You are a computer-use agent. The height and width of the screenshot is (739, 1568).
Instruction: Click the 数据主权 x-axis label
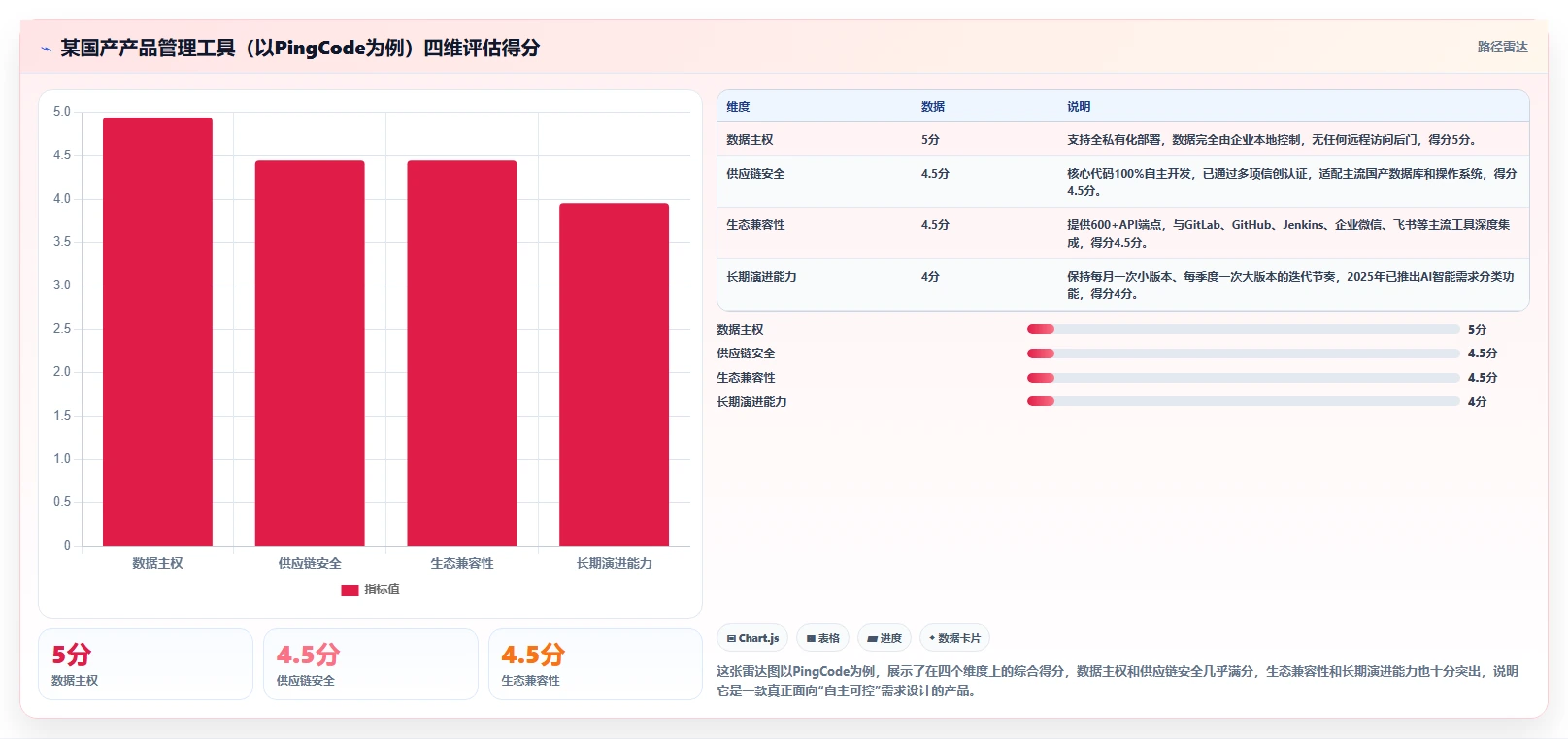click(x=157, y=563)
